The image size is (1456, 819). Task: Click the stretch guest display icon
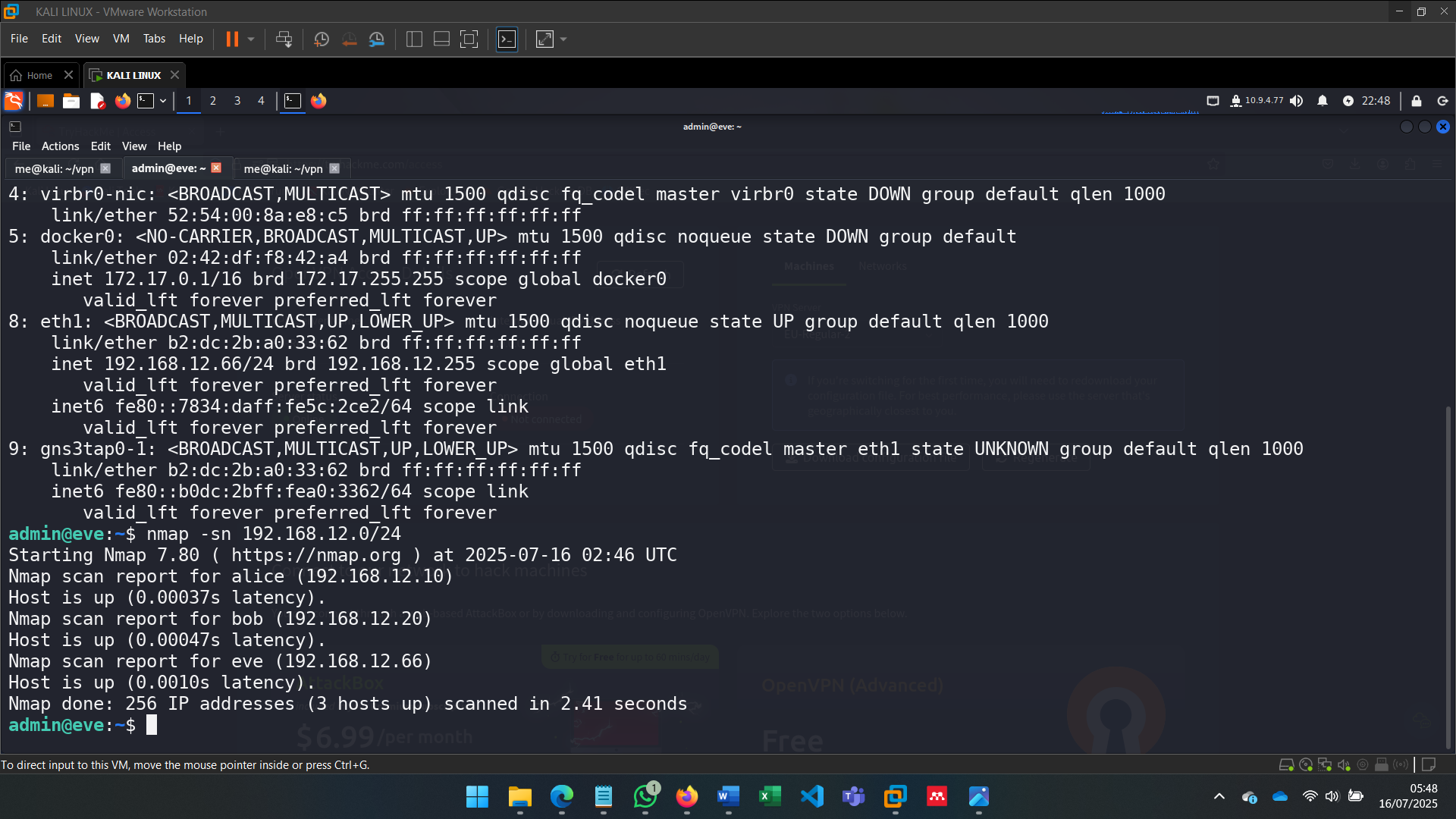click(x=544, y=39)
